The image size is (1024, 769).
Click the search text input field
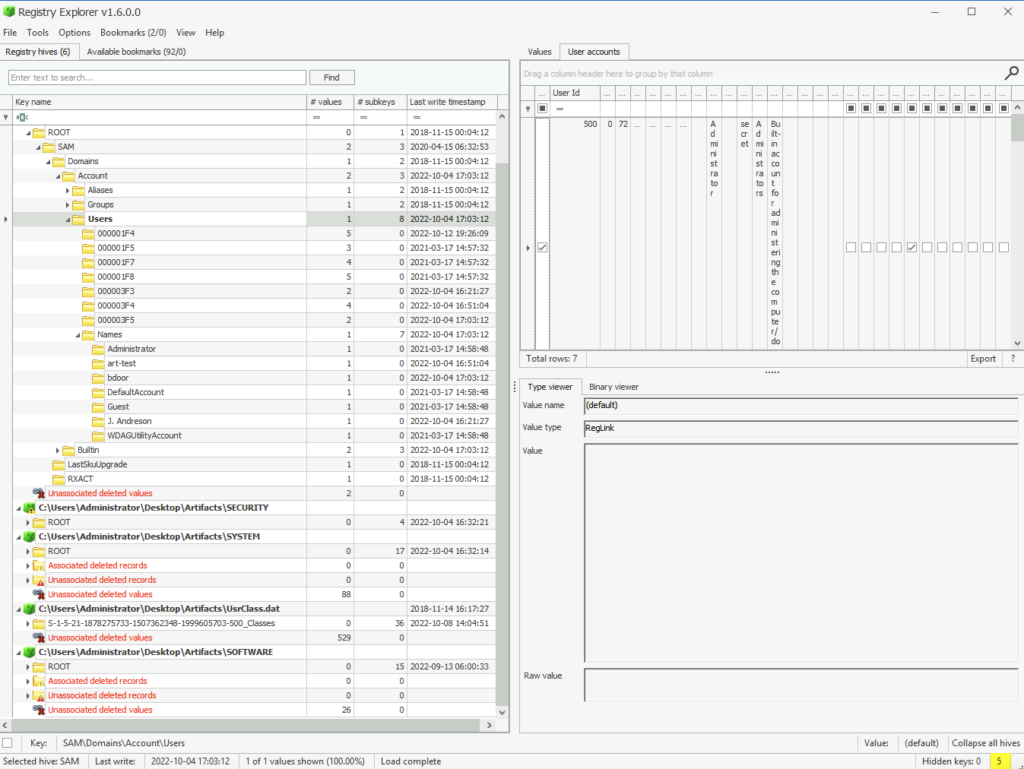(157, 77)
